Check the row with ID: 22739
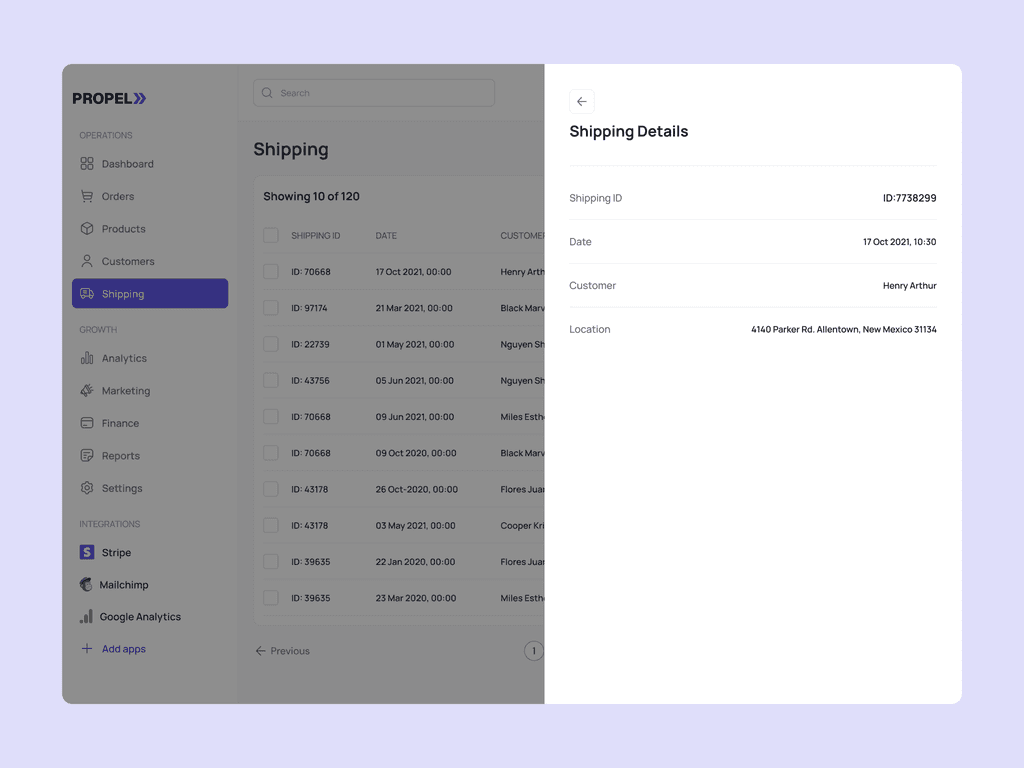 click(271, 344)
